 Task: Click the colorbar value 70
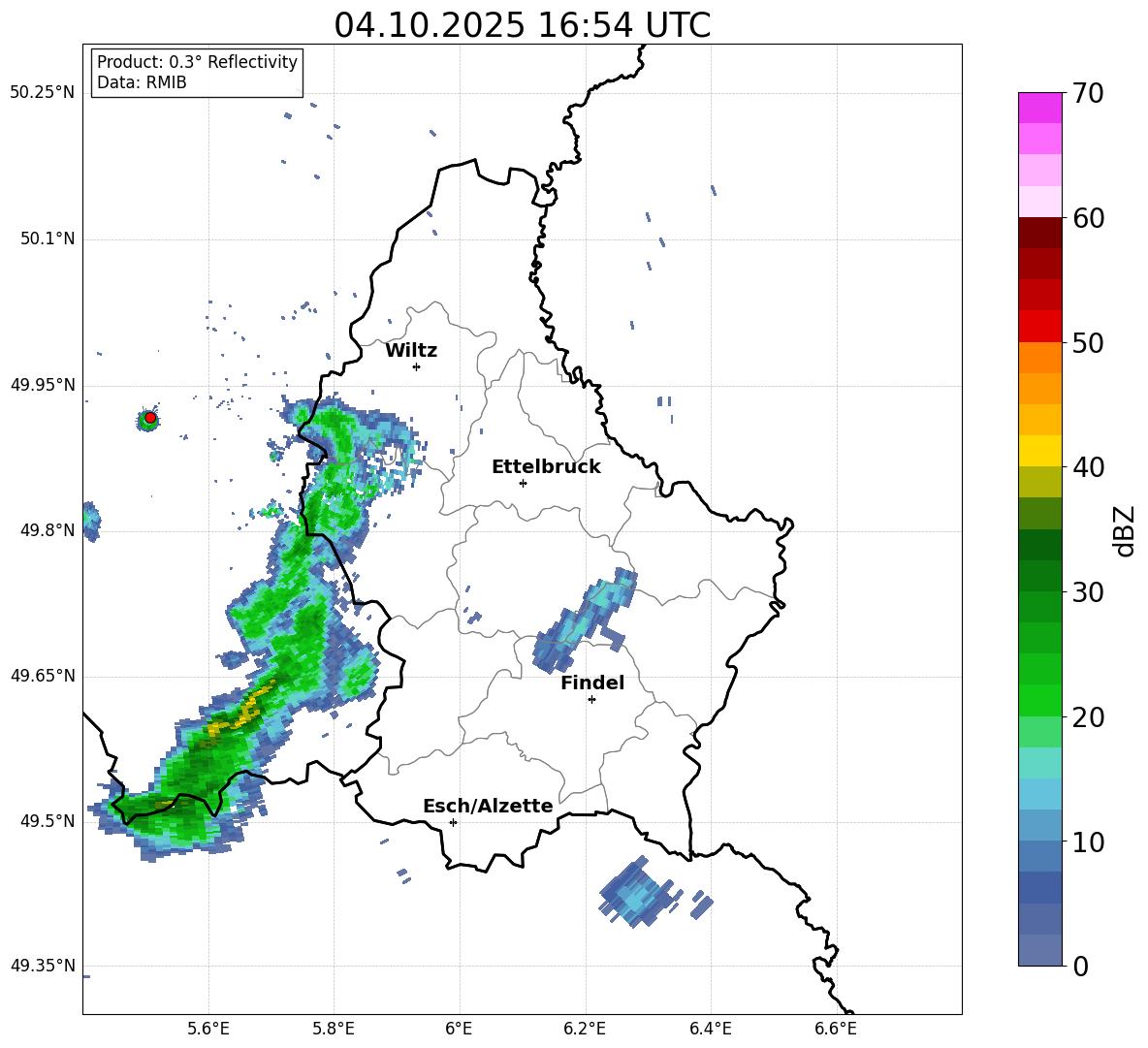1088,94
